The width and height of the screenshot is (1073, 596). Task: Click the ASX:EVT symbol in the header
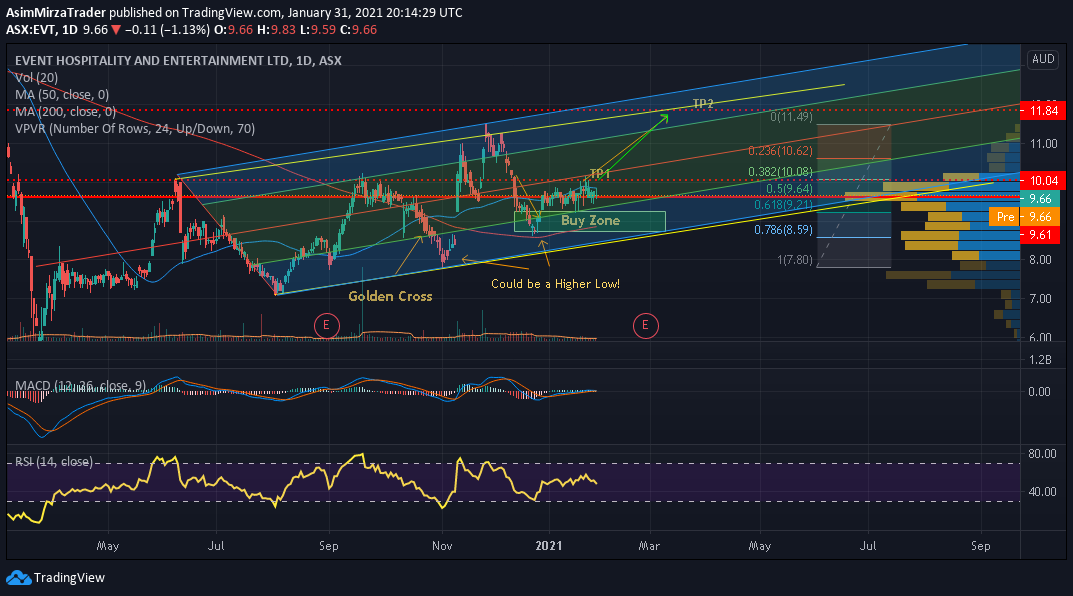[x=31, y=29]
